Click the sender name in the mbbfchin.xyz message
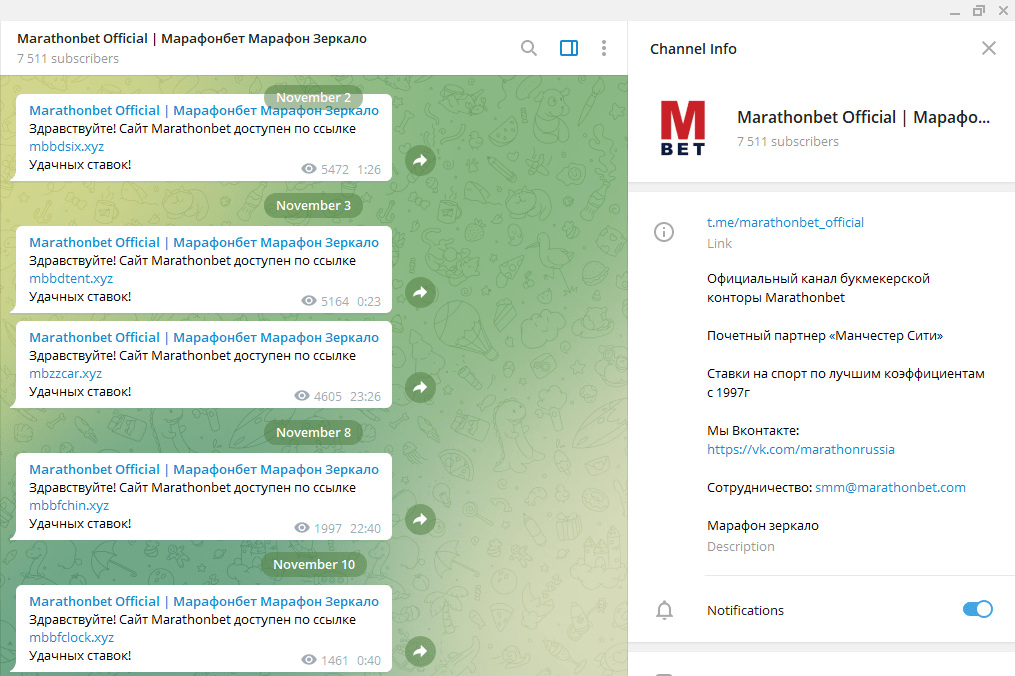Screen dimensions: 1015x676 (x=204, y=470)
